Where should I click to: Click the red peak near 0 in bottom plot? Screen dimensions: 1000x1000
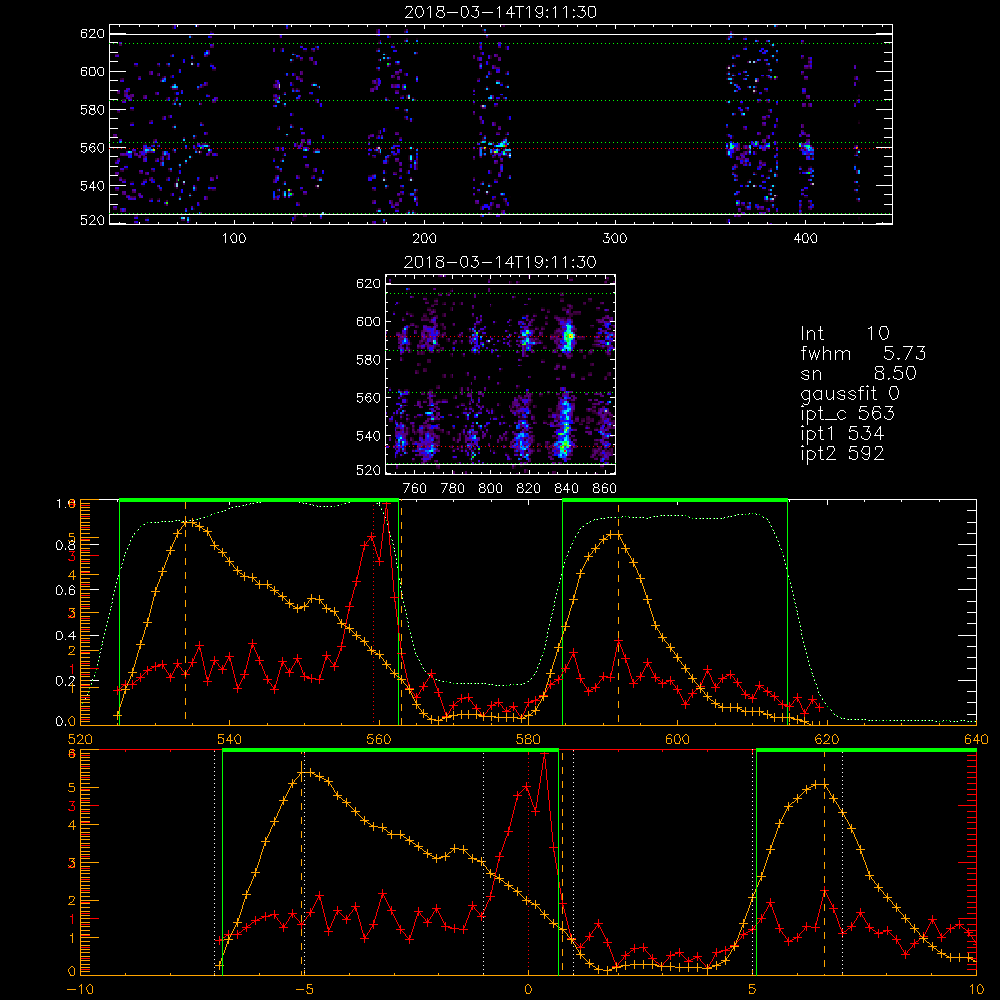544,753
